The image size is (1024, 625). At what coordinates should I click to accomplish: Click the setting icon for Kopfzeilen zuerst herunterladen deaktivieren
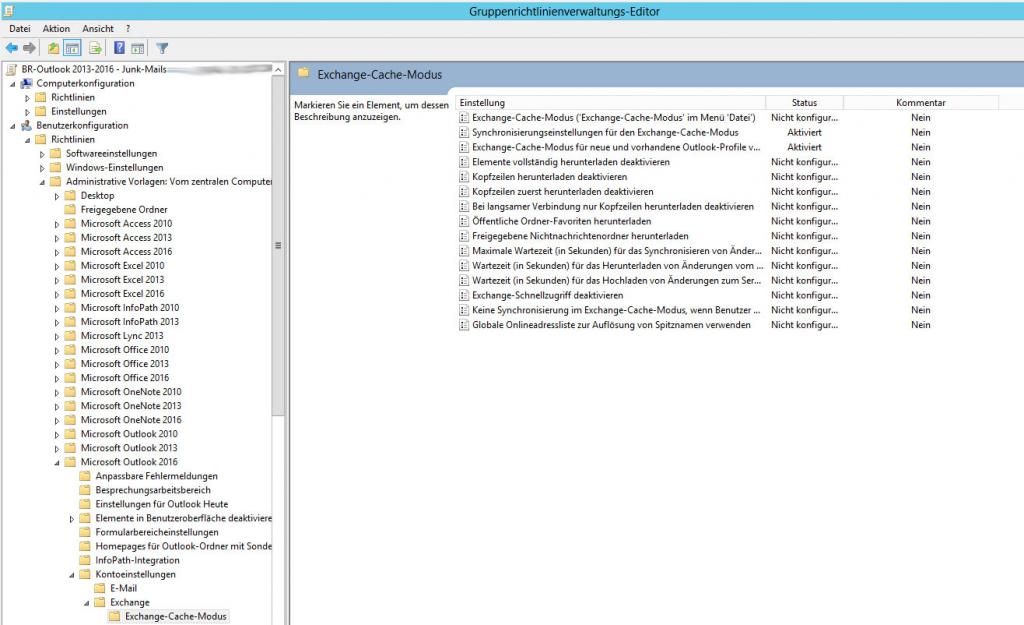click(464, 192)
